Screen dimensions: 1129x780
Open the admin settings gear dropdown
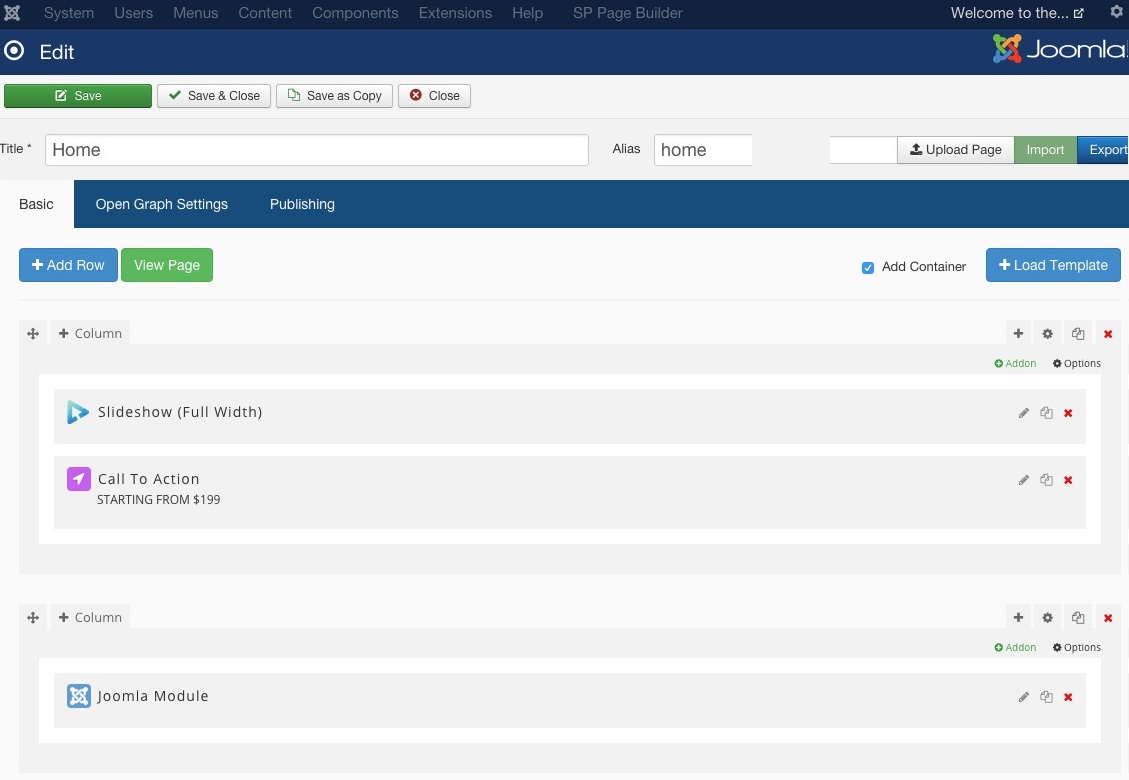coord(1116,13)
